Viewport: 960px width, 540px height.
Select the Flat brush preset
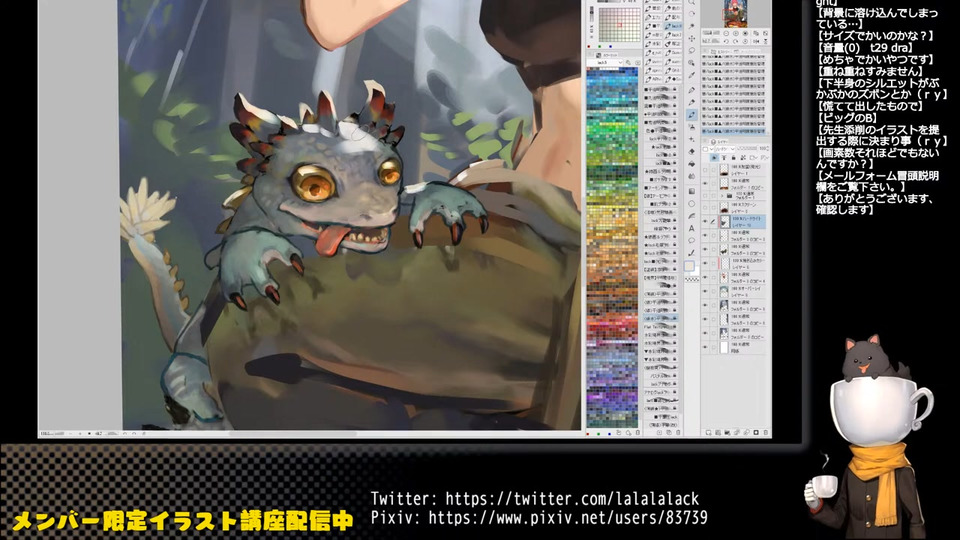[660, 326]
